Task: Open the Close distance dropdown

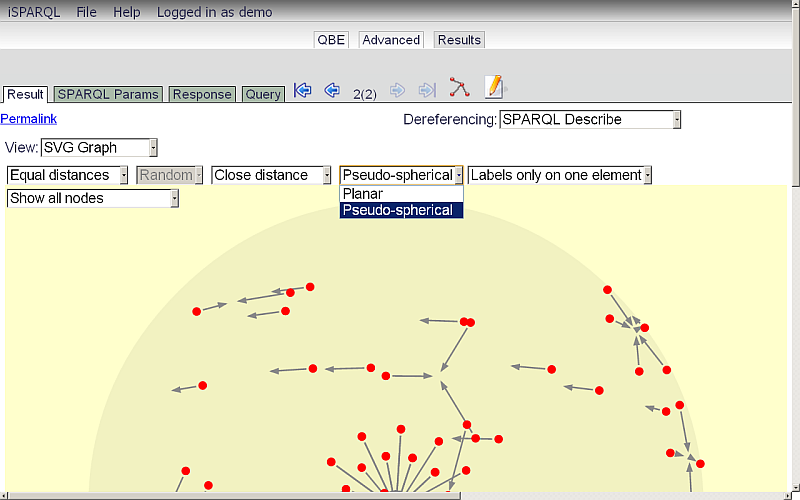Action: [271, 175]
